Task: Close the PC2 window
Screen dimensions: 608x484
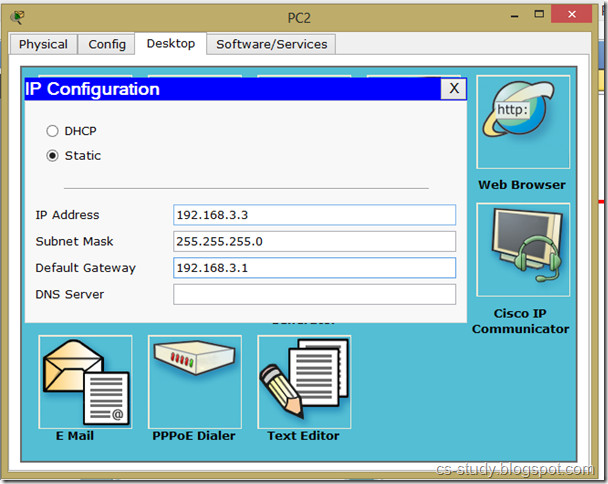Action: click(572, 14)
